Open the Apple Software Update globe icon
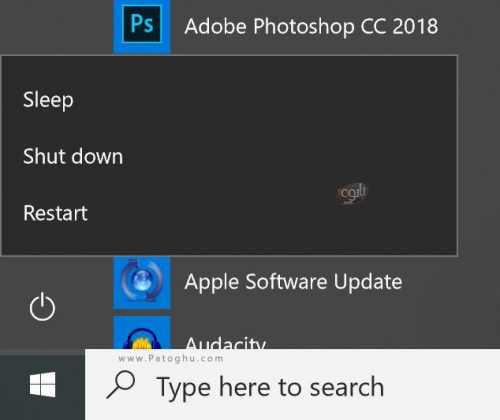This screenshot has width=500, height=420. 142,282
